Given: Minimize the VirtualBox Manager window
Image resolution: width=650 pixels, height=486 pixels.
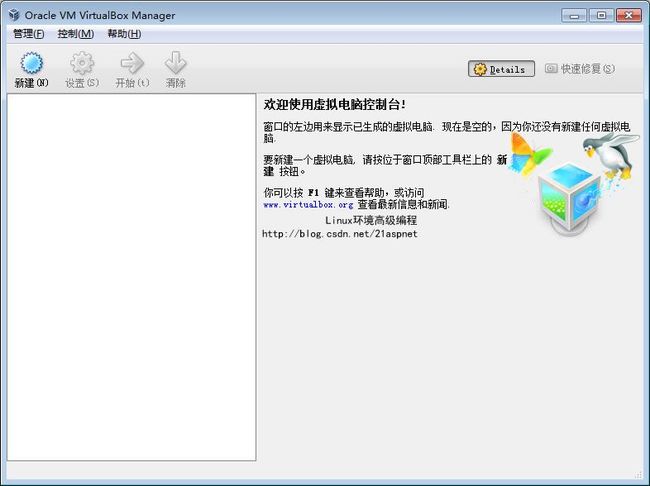Looking at the screenshot, I should [574, 16].
